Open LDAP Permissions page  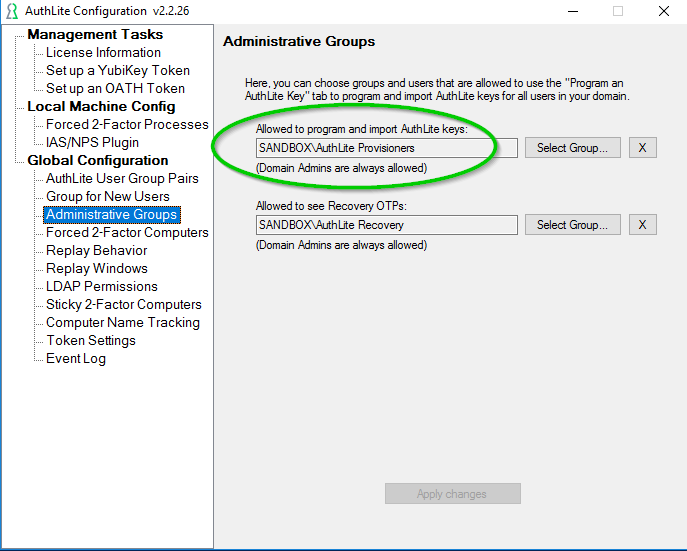(102, 286)
